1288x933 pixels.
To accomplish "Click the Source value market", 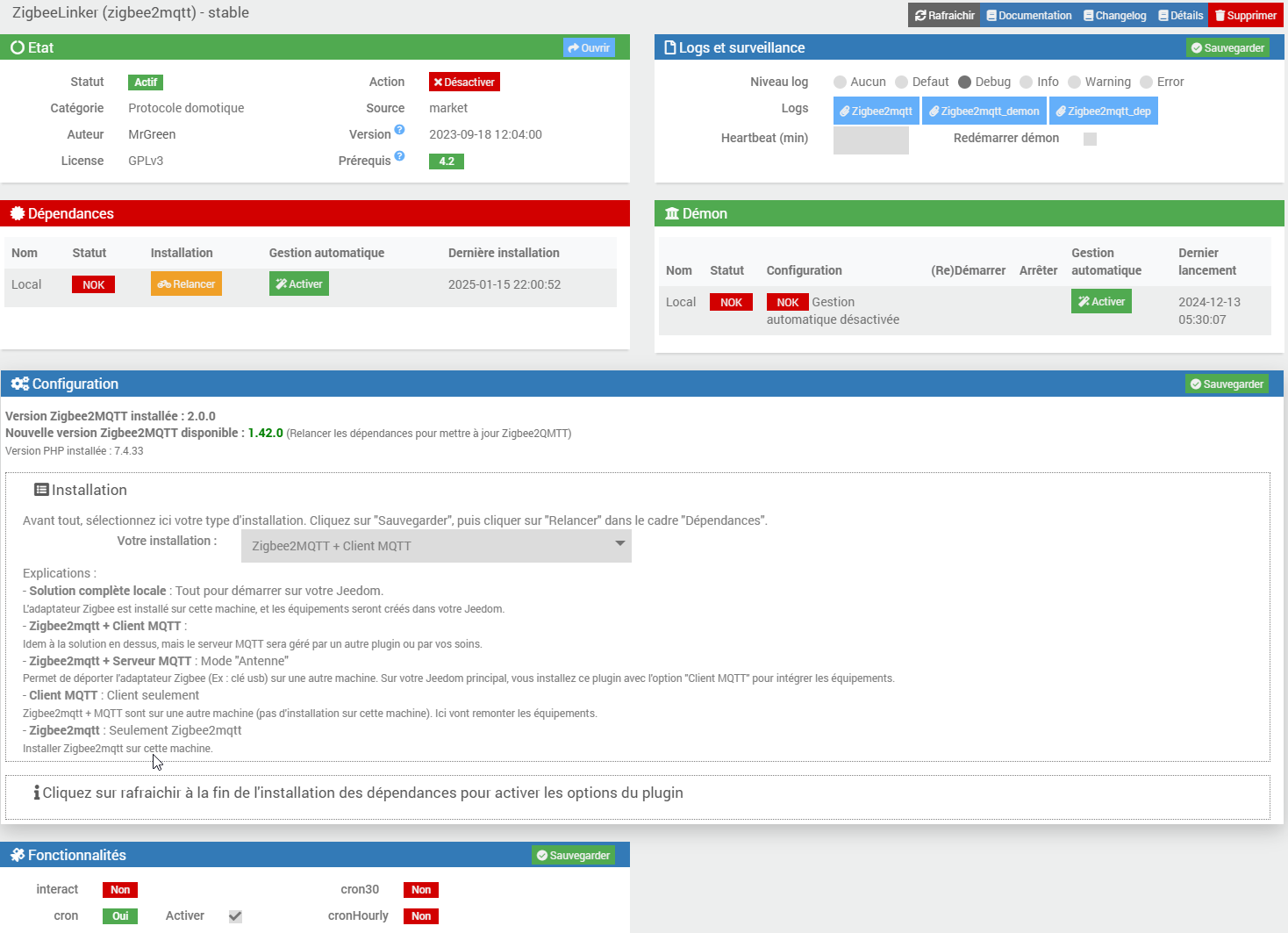I will tap(448, 108).
